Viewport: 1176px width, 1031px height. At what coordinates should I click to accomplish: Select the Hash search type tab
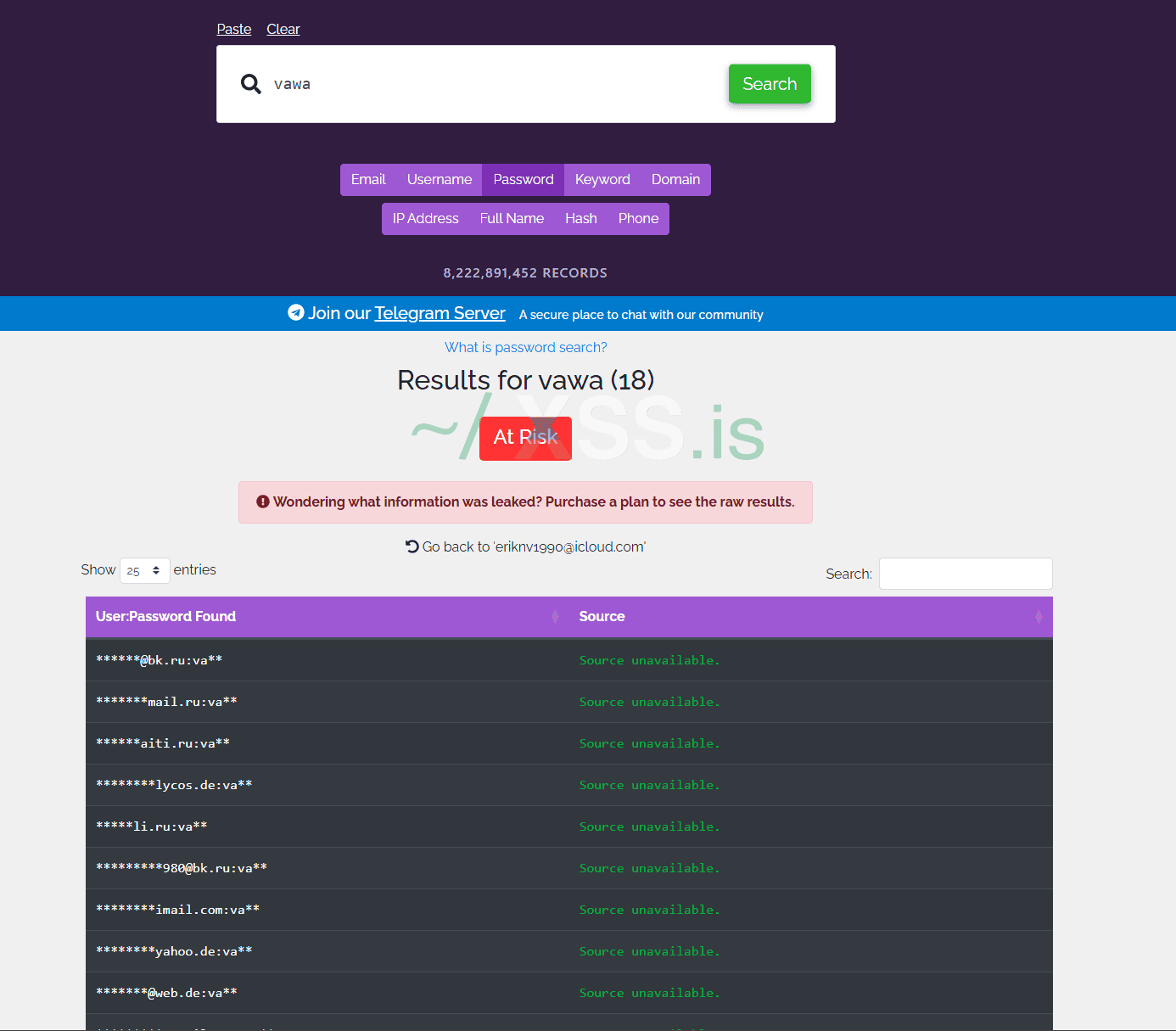click(x=581, y=219)
